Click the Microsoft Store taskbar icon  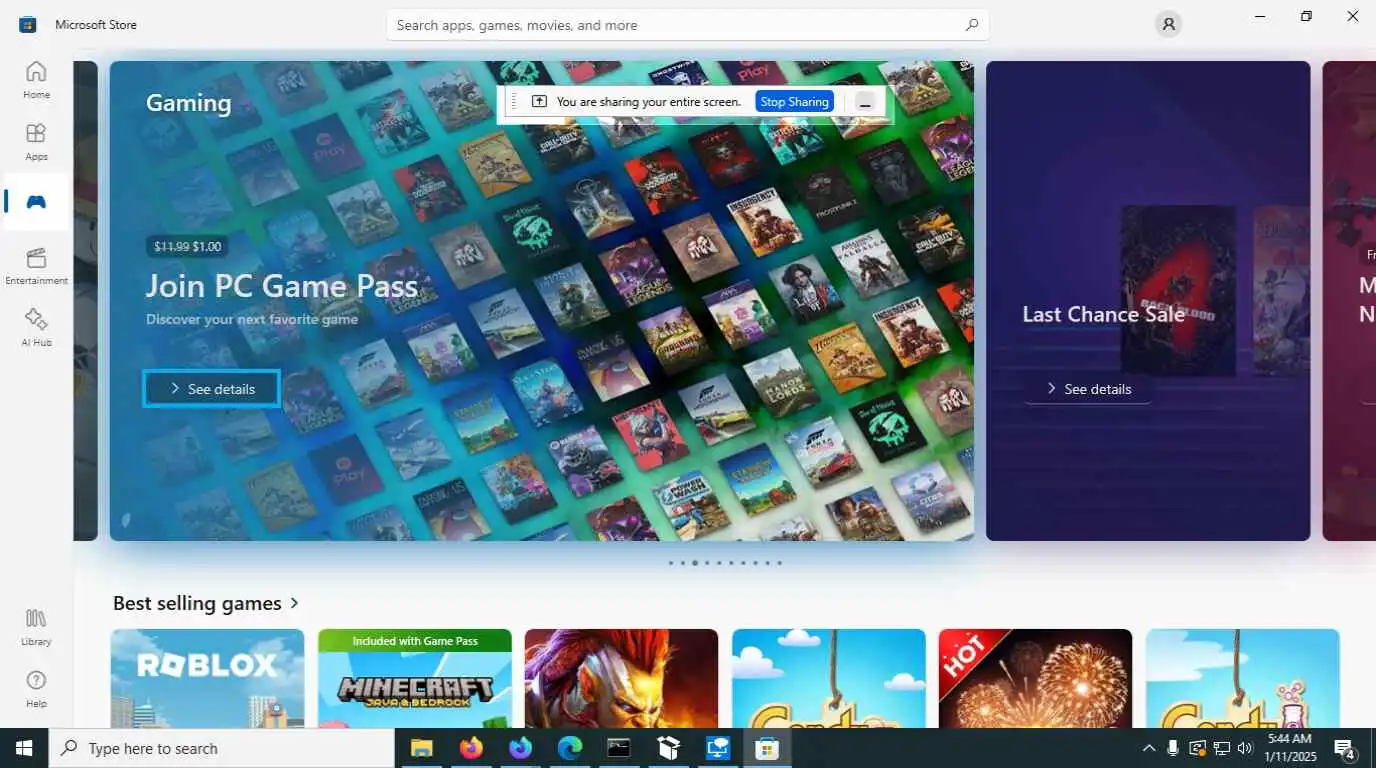[767, 748]
